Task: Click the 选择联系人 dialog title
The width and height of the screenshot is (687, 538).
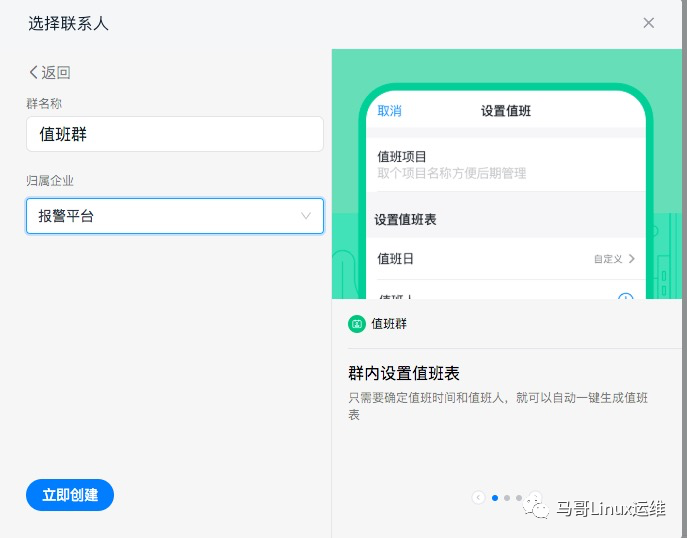Action: coord(68,23)
